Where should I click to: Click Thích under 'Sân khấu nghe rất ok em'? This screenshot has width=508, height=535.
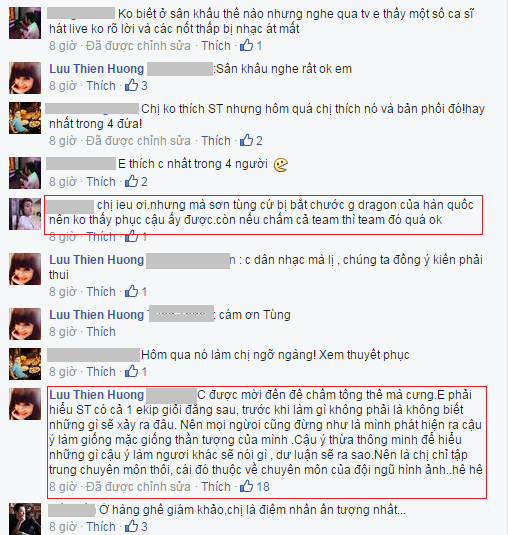click(101, 86)
